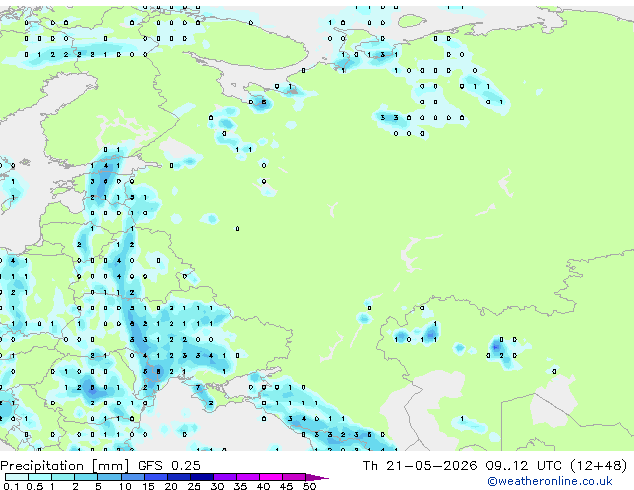Click the legend label '50'
This screenshot has width=634, height=490.
[x=309, y=486]
